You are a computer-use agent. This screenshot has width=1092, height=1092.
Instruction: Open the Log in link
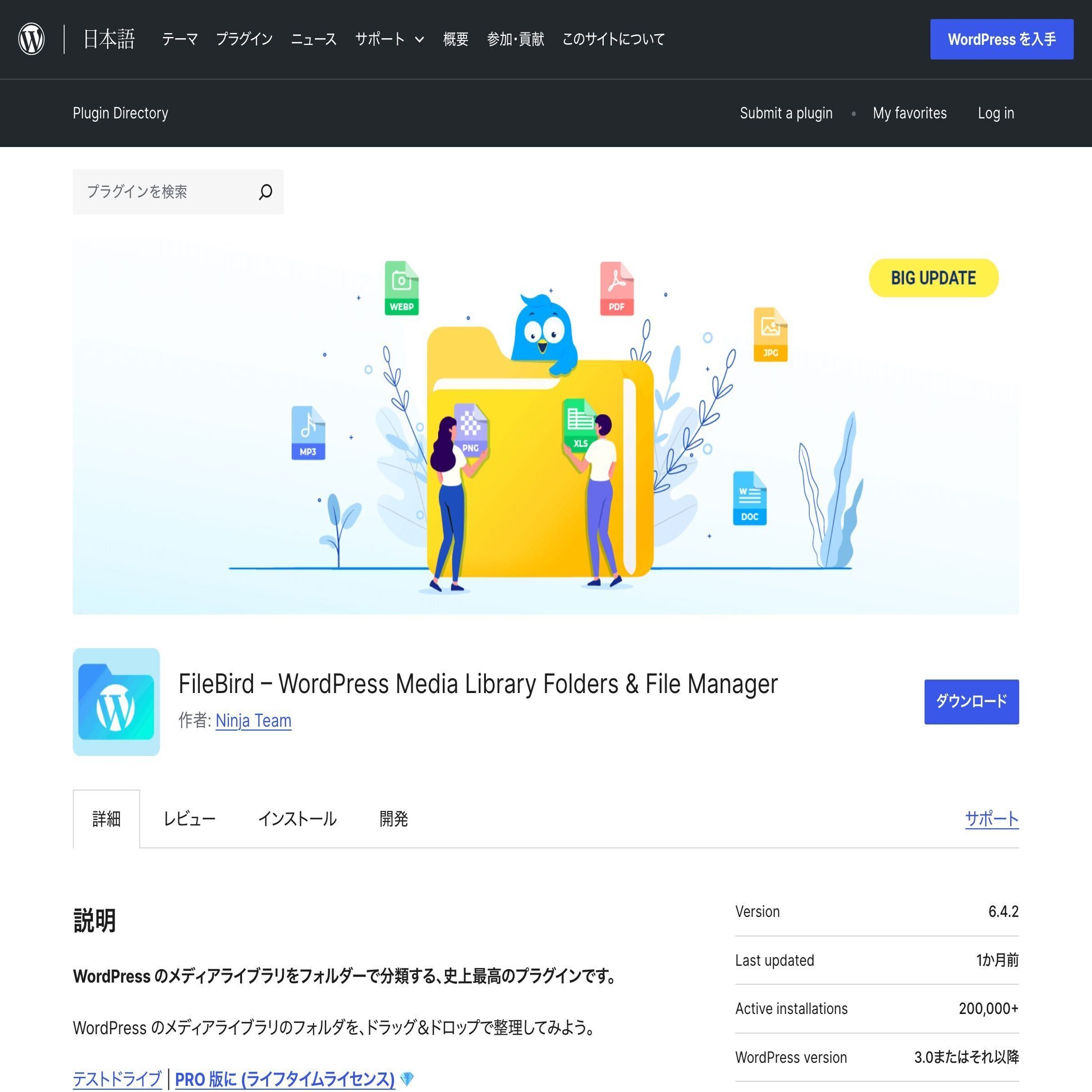pyautogui.click(x=995, y=113)
